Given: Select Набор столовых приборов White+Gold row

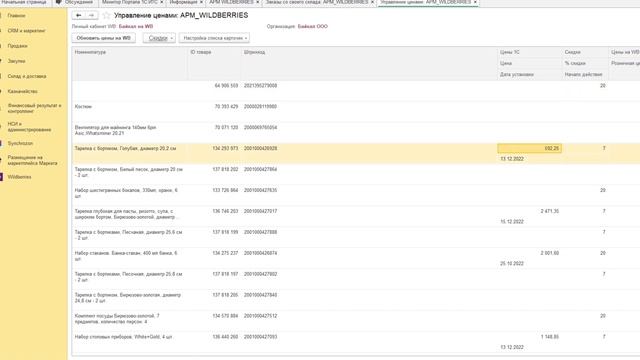Looking at the screenshot, I should pos(356,342).
